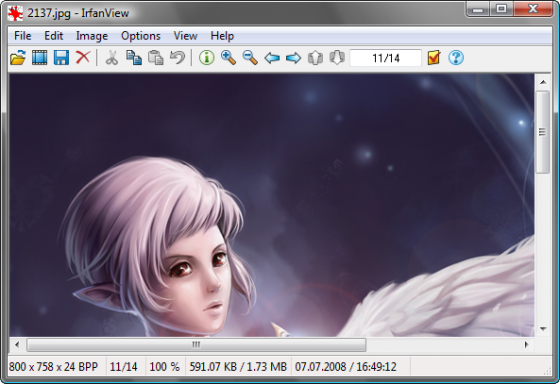Image resolution: width=560 pixels, height=384 pixels.
Task: Zoom out with the minus magnifier
Action: [x=250, y=58]
